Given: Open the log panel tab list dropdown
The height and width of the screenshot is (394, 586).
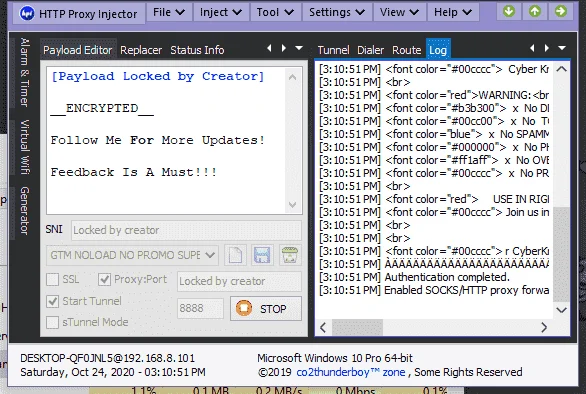Looking at the screenshot, I should click(562, 48).
